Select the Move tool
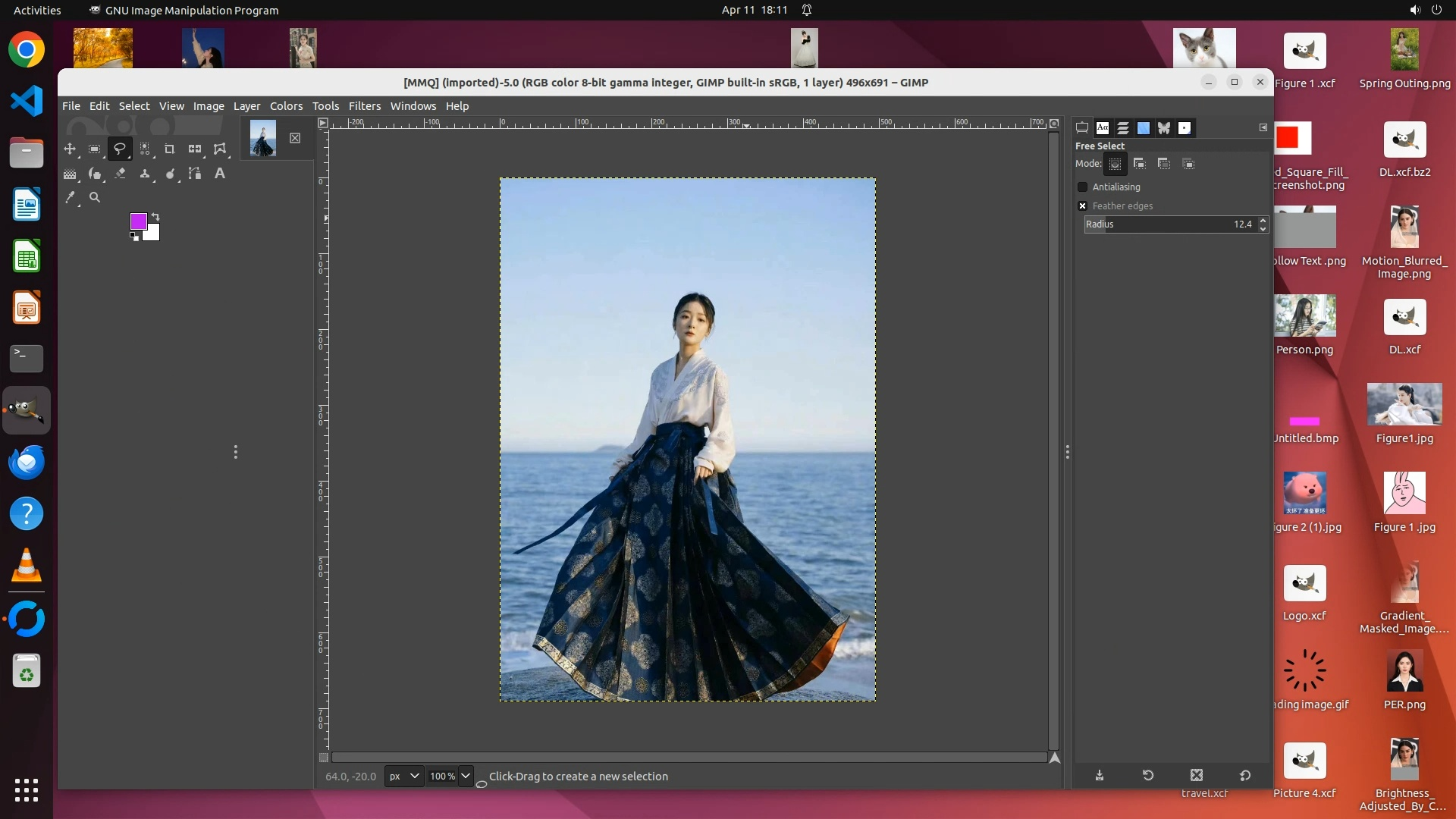Image resolution: width=1456 pixels, height=819 pixels. click(x=70, y=149)
